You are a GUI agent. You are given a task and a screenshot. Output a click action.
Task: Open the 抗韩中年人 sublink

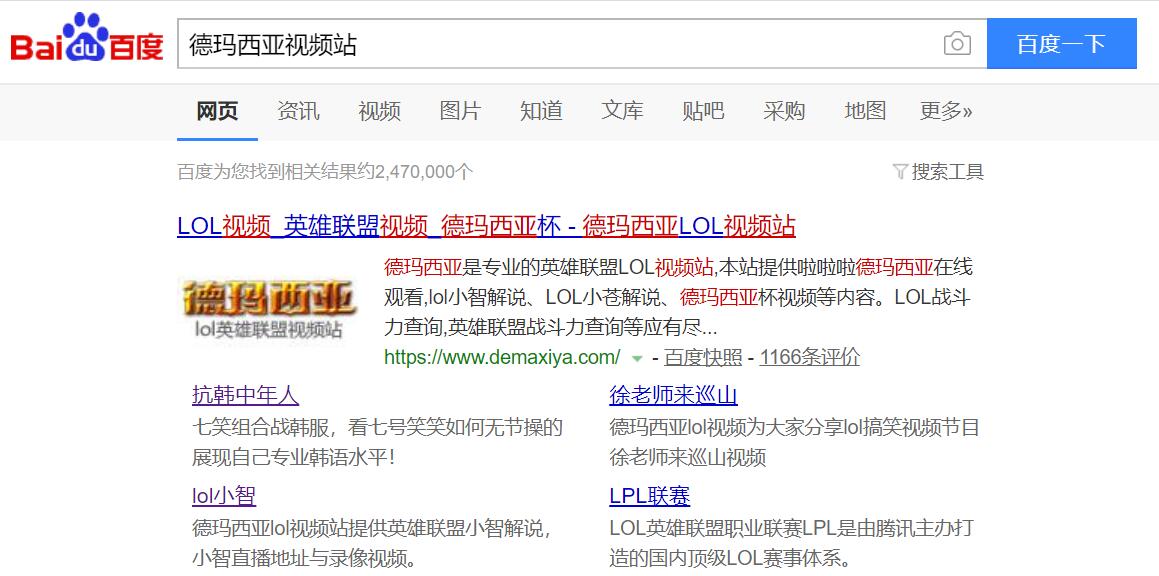245,396
